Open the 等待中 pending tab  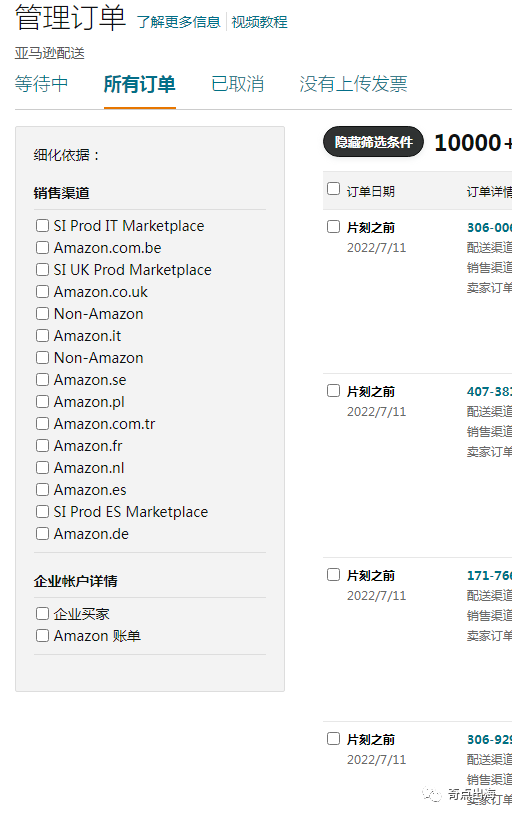tap(41, 84)
